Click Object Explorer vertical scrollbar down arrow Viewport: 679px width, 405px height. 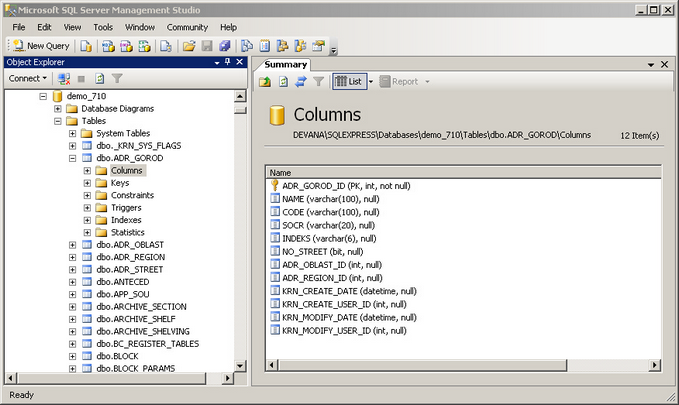tap(240, 366)
